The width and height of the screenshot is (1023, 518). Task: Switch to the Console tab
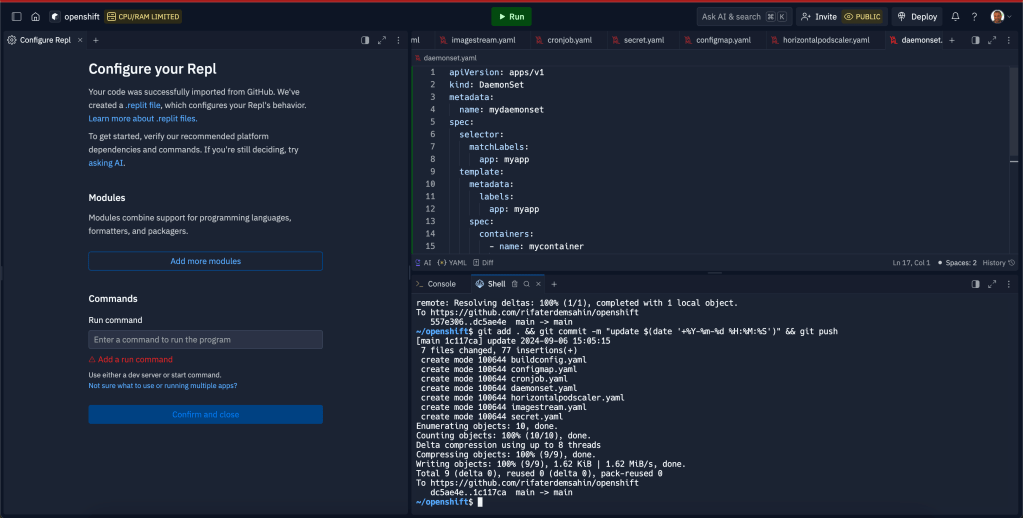436,284
